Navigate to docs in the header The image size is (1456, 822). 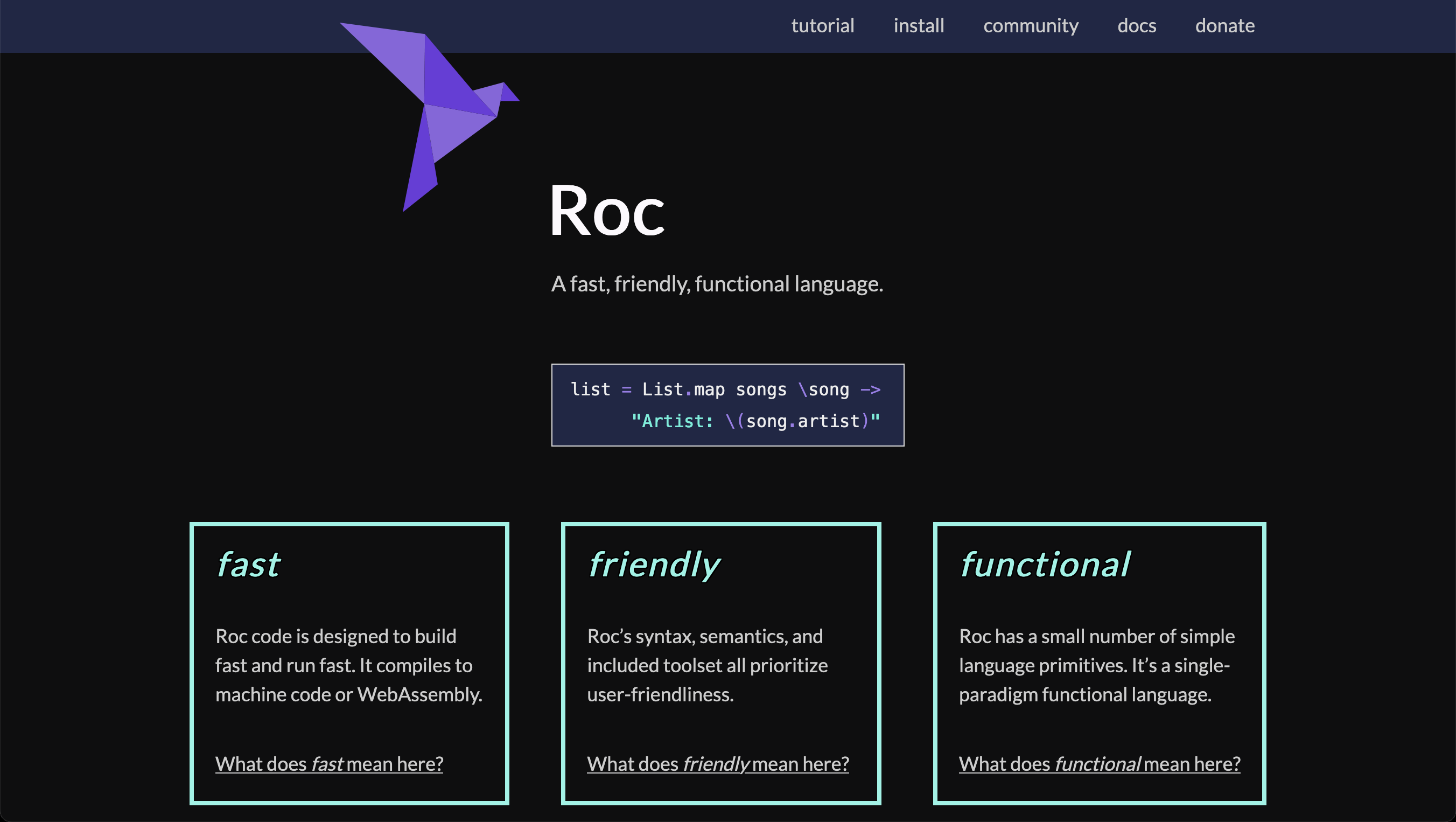(x=1137, y=26)
